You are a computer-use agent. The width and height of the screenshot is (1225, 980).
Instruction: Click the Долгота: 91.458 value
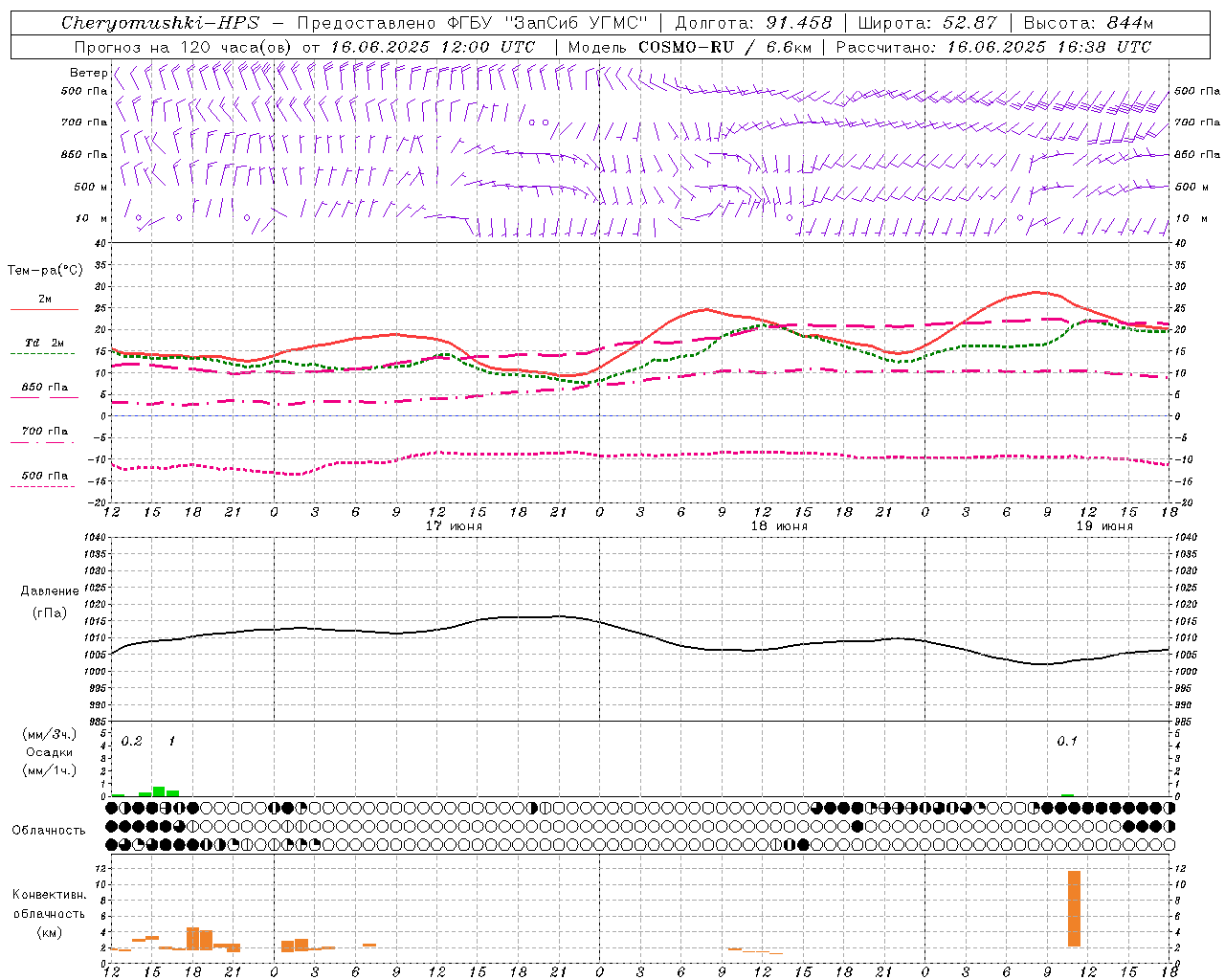coord(754,23)
